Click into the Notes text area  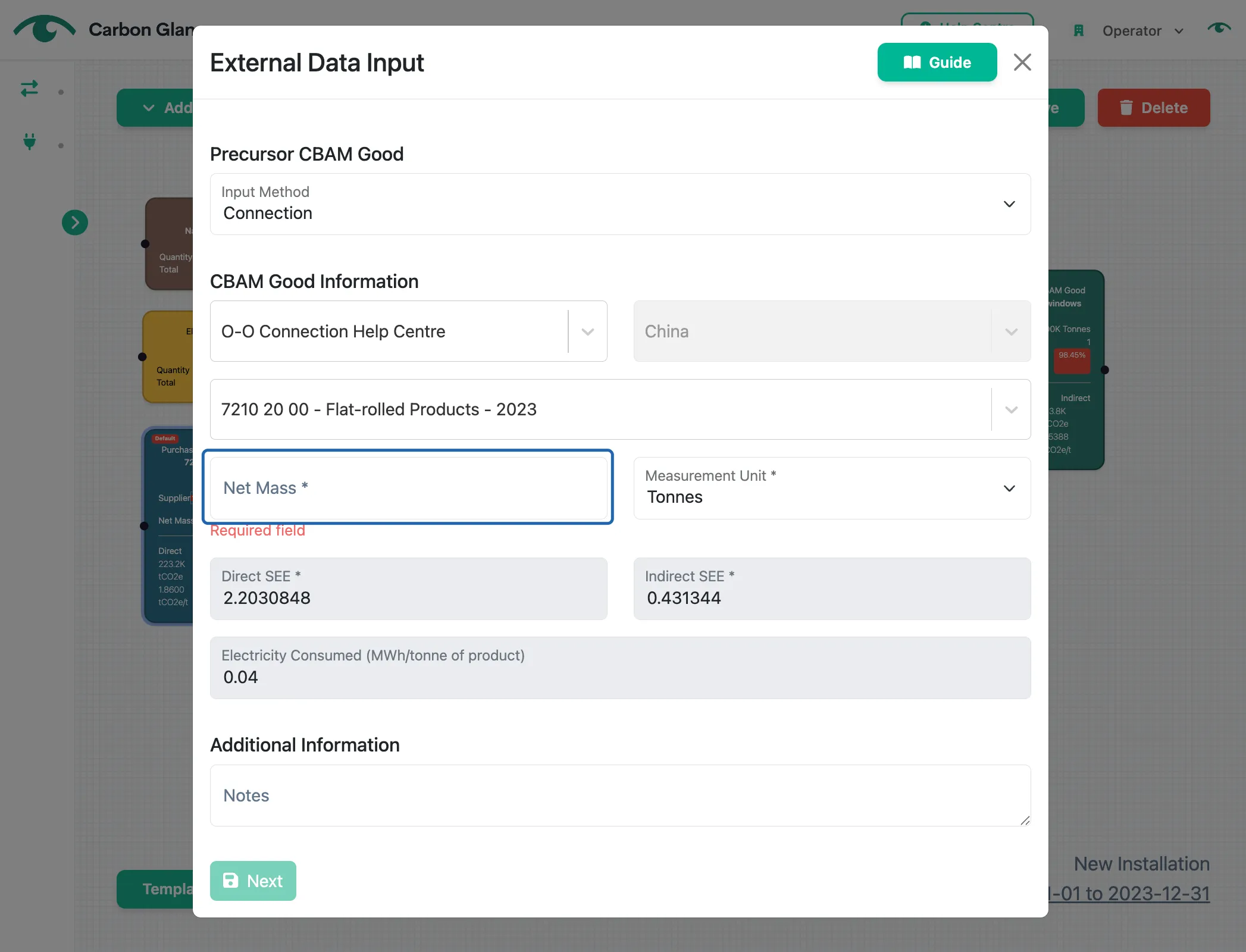coord(620,796)
